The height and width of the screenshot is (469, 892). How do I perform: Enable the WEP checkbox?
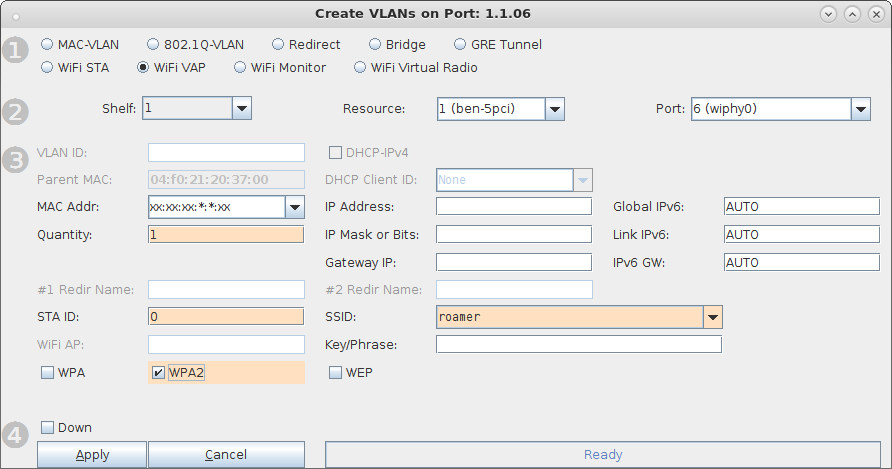(x=336, y=373)
